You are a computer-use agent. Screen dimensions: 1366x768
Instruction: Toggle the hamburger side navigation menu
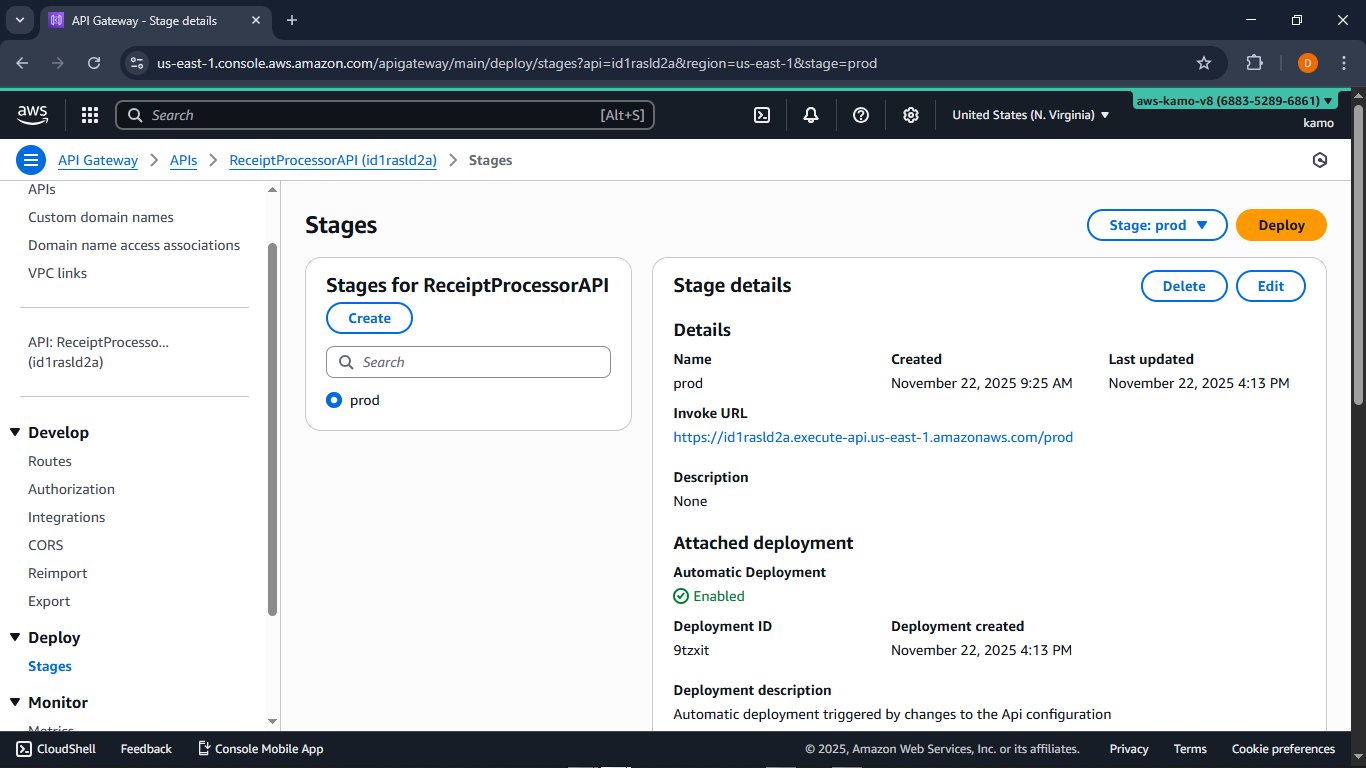(31, 160)
